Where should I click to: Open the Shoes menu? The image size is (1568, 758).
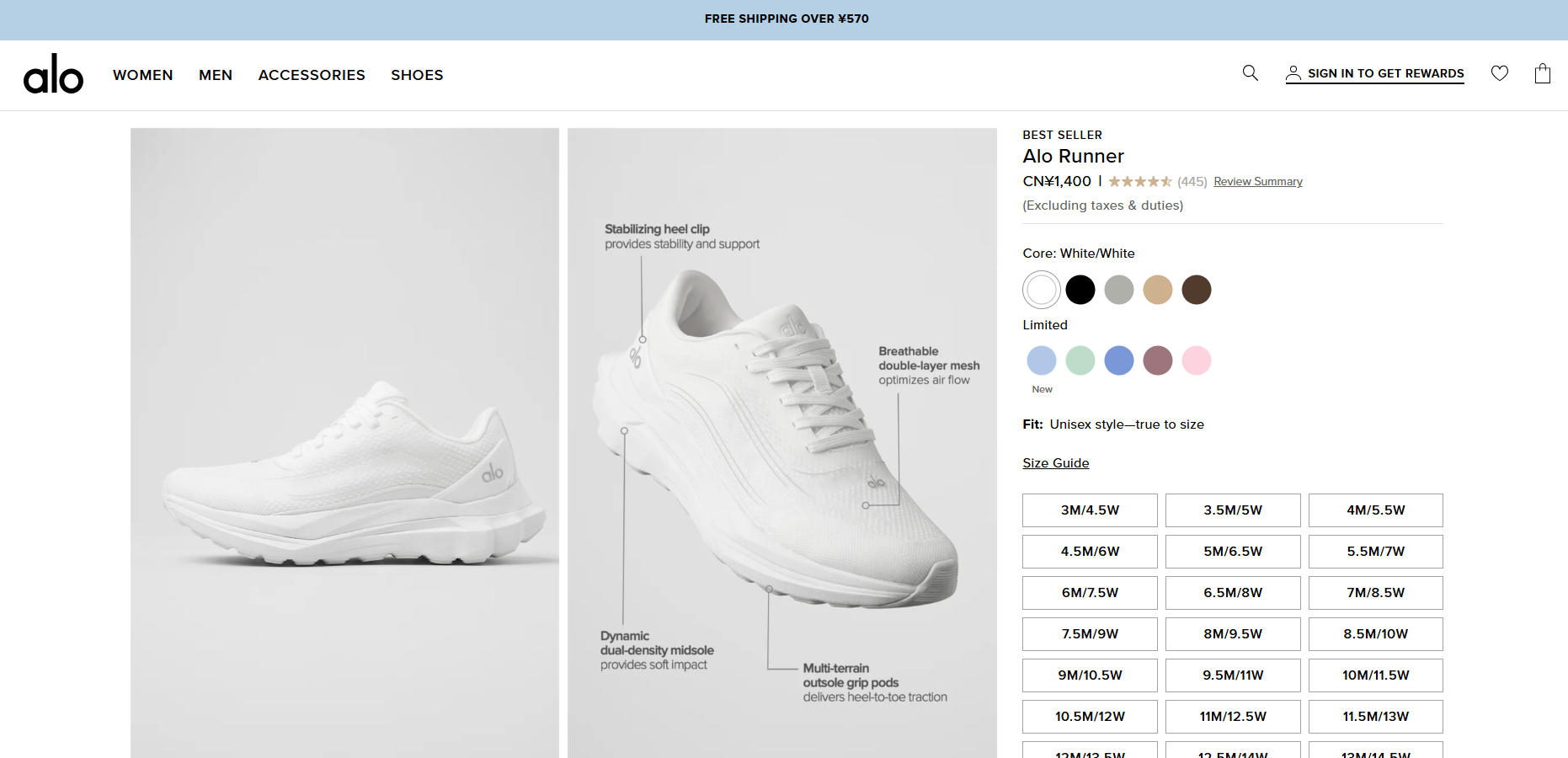417,75
